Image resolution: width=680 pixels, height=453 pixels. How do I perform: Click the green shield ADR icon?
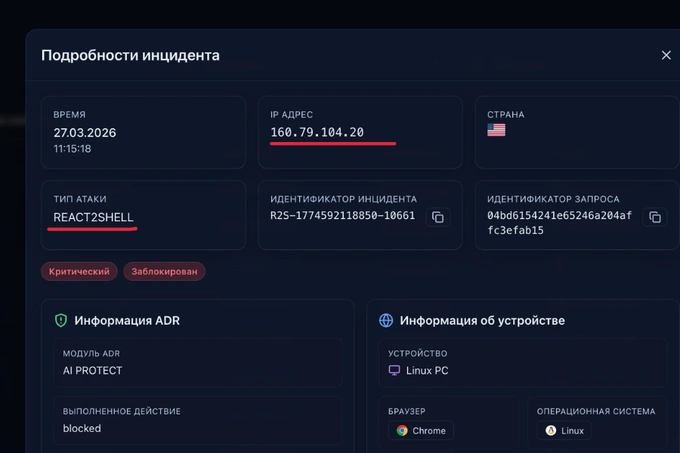61,320
